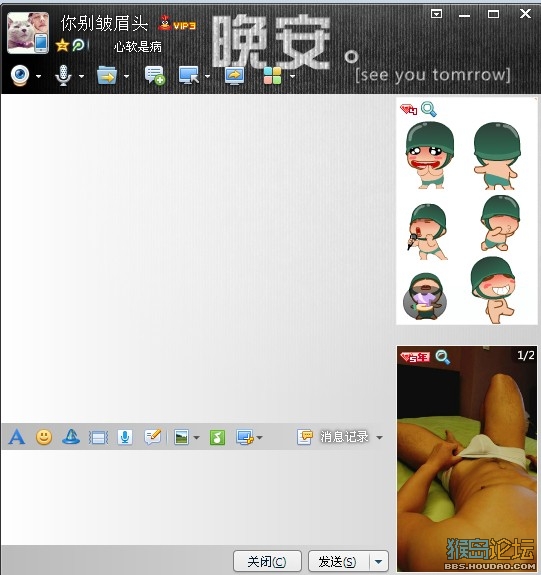The width and height of the screenshot is (541, 575).
Task: Expand the apps grid dropdown arrow
Action: point(292,76)
